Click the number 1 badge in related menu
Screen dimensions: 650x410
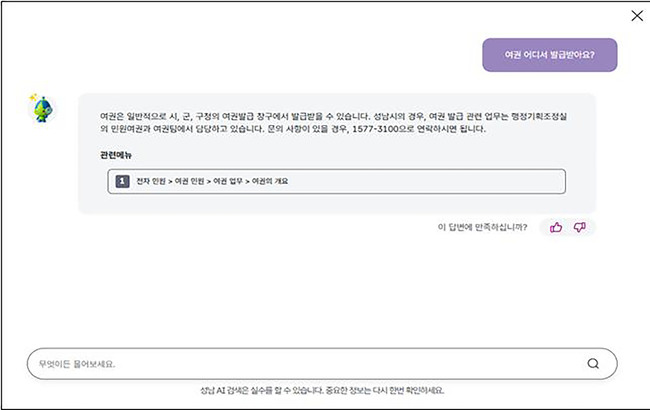(x=121, y=181)
